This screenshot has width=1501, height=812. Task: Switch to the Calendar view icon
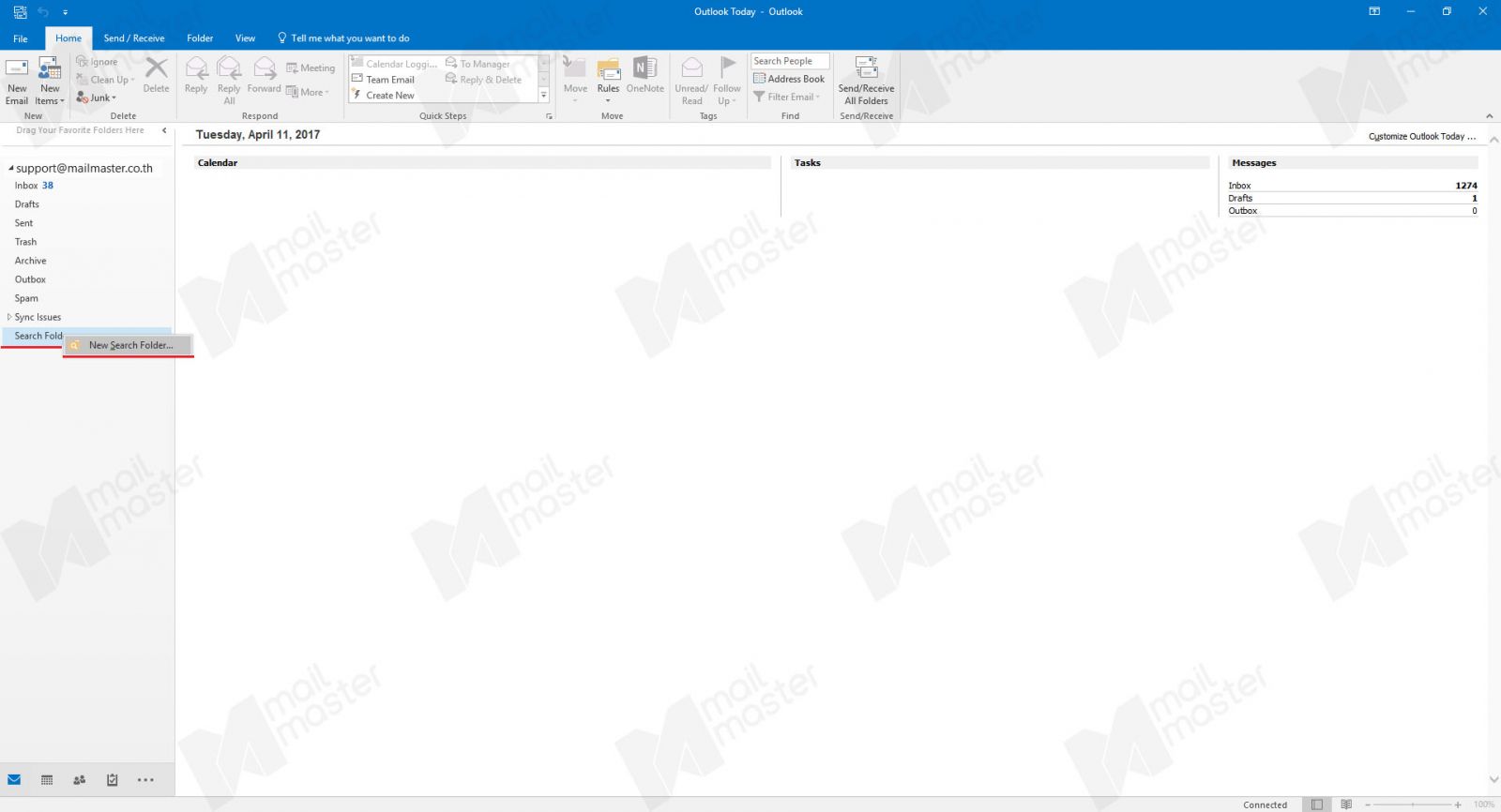coord(47,780)
